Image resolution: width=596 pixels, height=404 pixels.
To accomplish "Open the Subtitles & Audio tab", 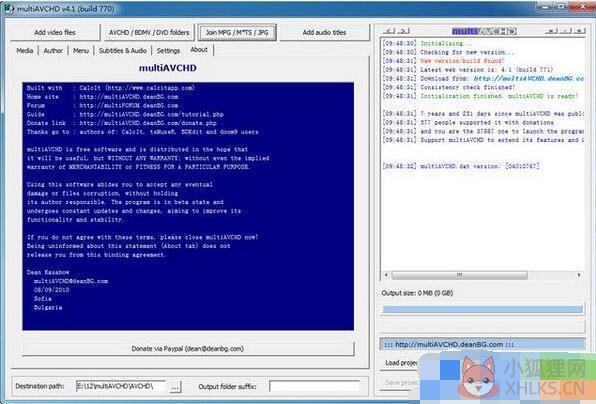I will click(123, 51).
